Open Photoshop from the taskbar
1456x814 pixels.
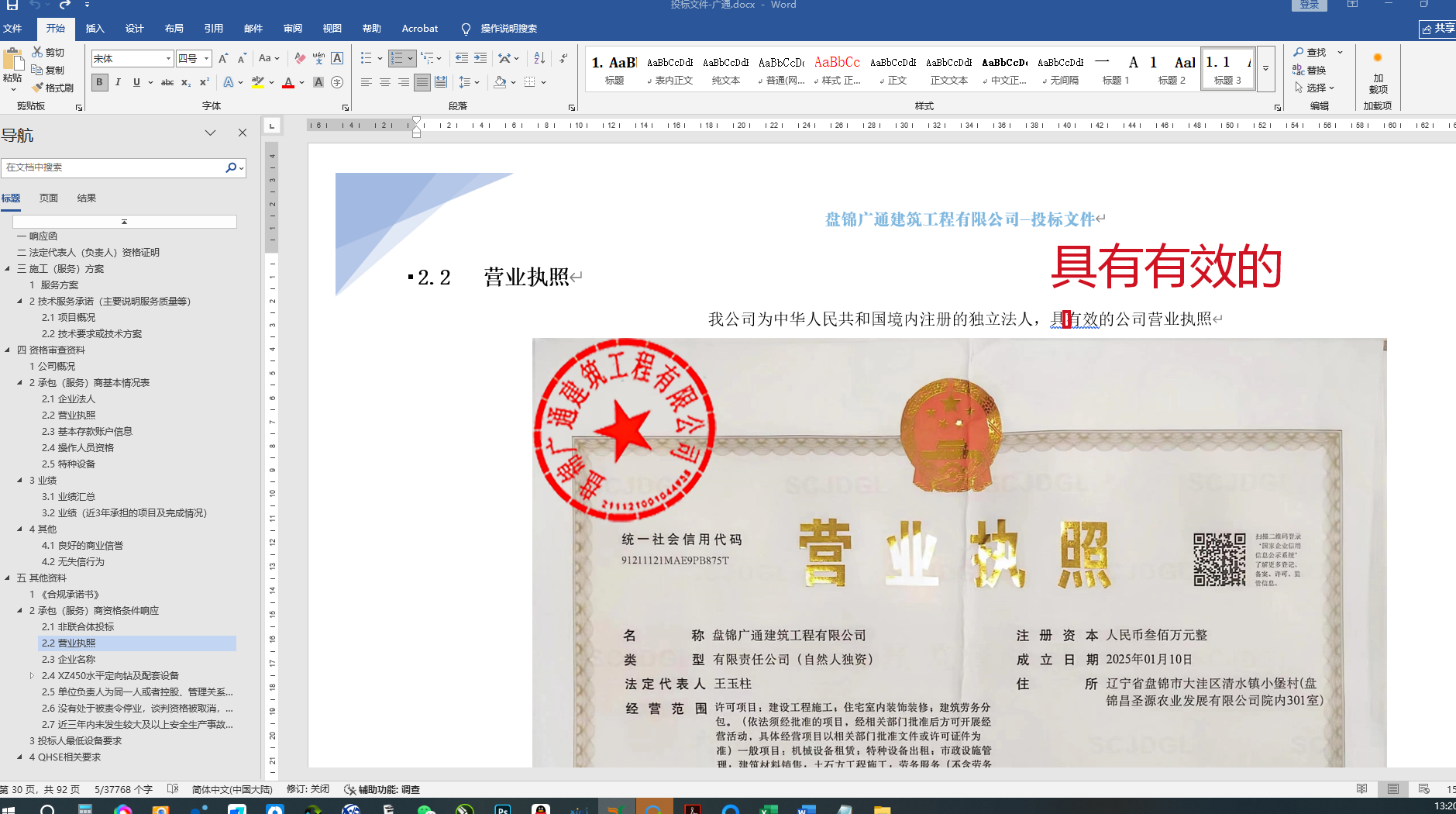click(x=503, y=809)
